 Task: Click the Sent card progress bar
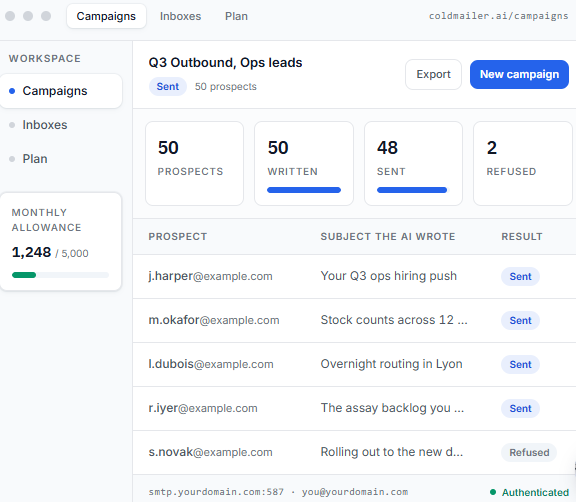pos(412,190)
